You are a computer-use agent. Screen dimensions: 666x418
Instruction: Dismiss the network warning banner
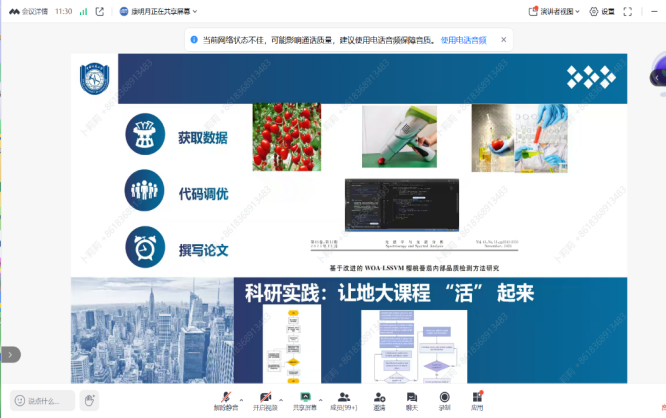(503, 40)
